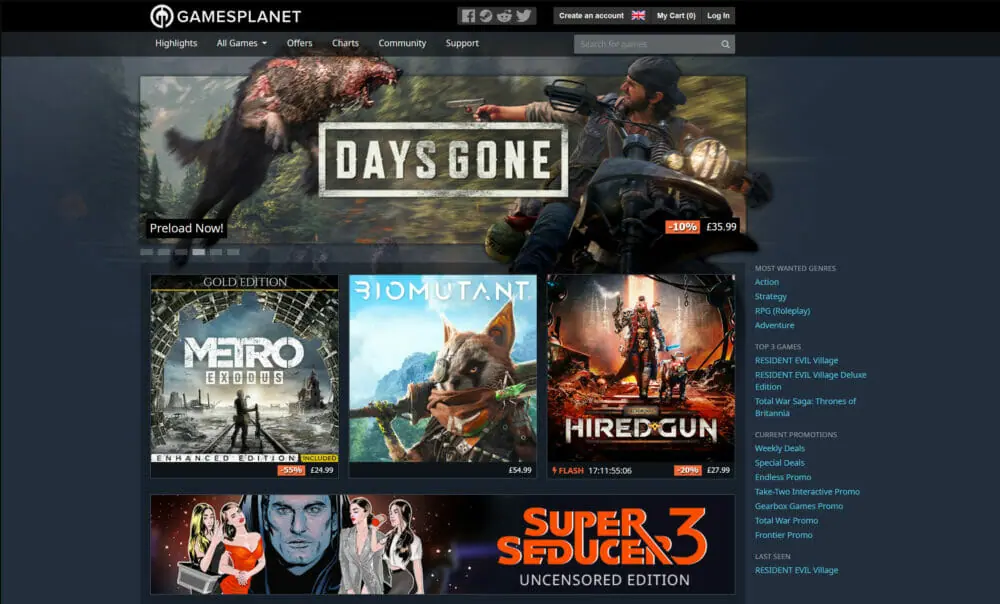Image resolution: width=1000 pixels, height=604 pixels.
Task: Select the first carousel slide indicator
Action: 147,252
